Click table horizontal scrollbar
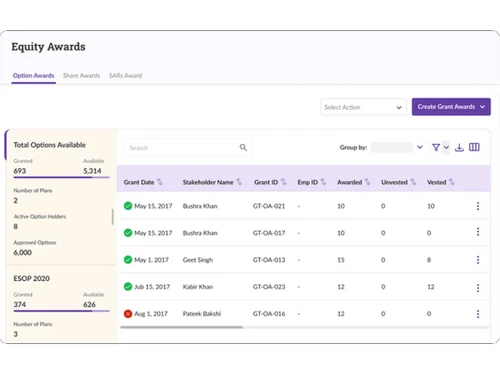The image size is (500, 375). click(x=182, y=327)
